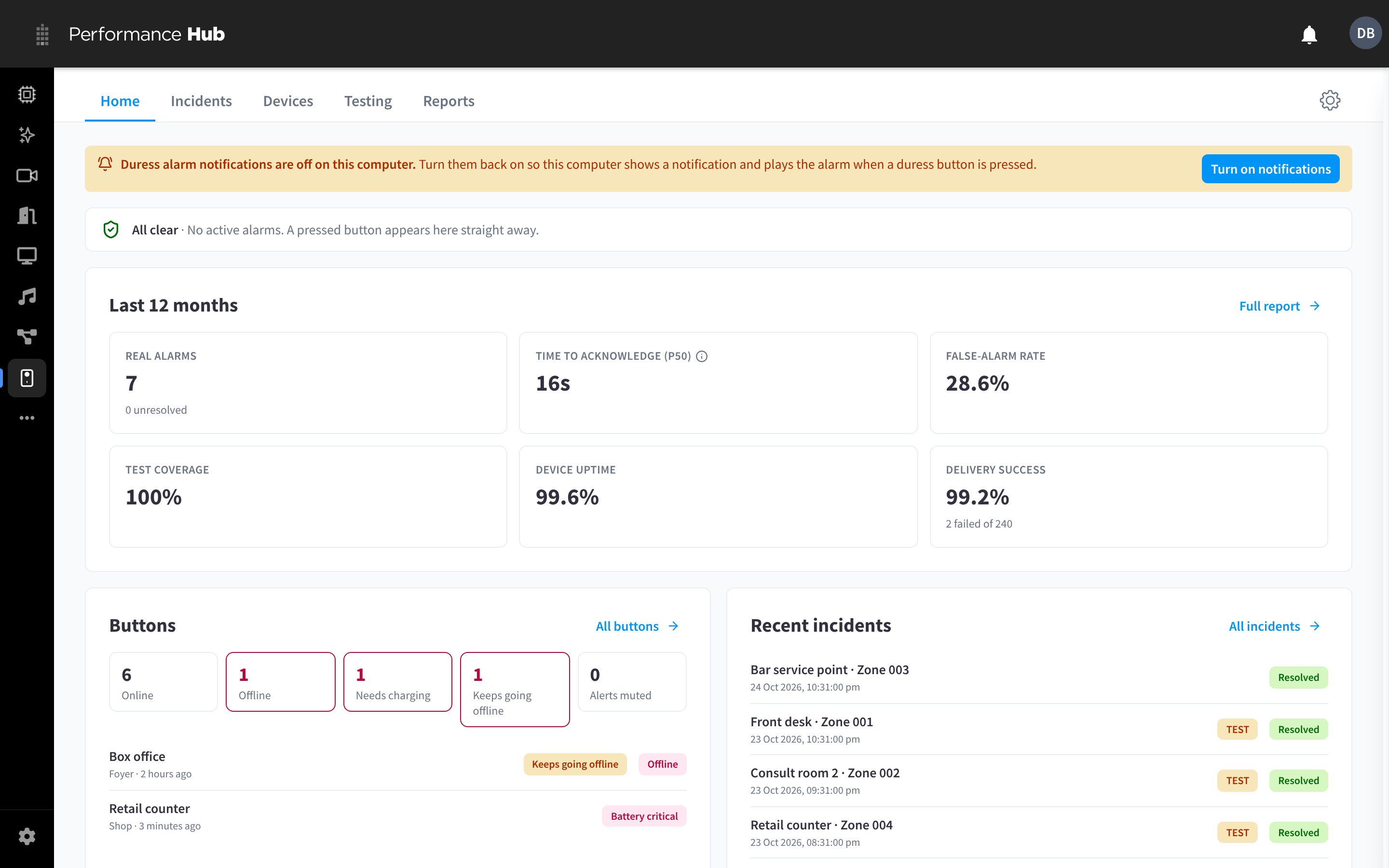The width and height of the screenshot is (1389, 868).
Task: Select the 0 Alerts muted tile
Action: pyautogui.click(x=632, y=682)
